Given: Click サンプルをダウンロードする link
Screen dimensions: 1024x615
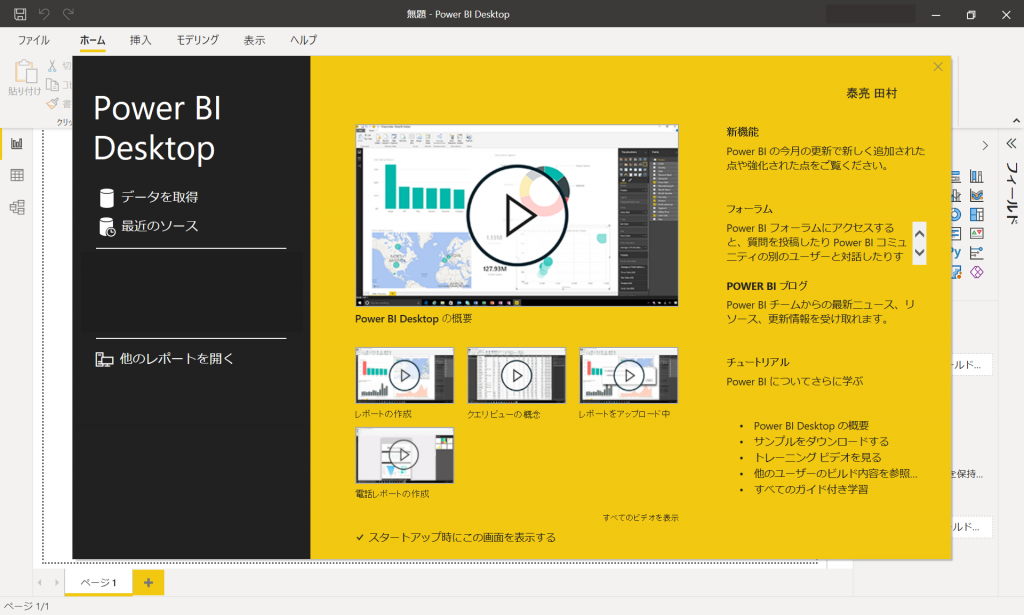Looking at the screenshot, I should point(821,441).
